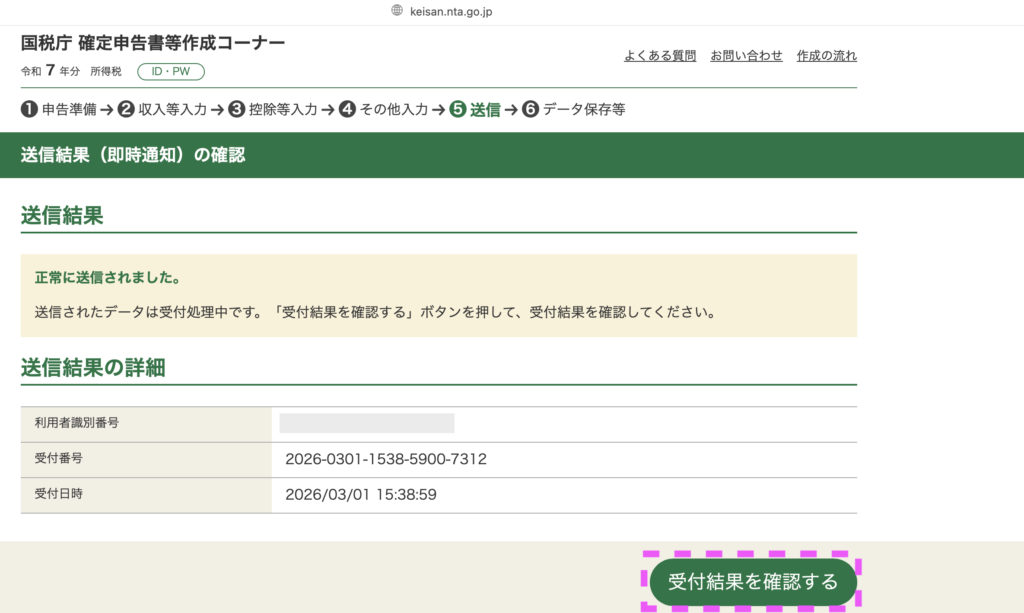Viewport: 1024px width, 613px height.
Task: Click the 送信結果の詳細 section heading
Action: click(x=93, y=368)
